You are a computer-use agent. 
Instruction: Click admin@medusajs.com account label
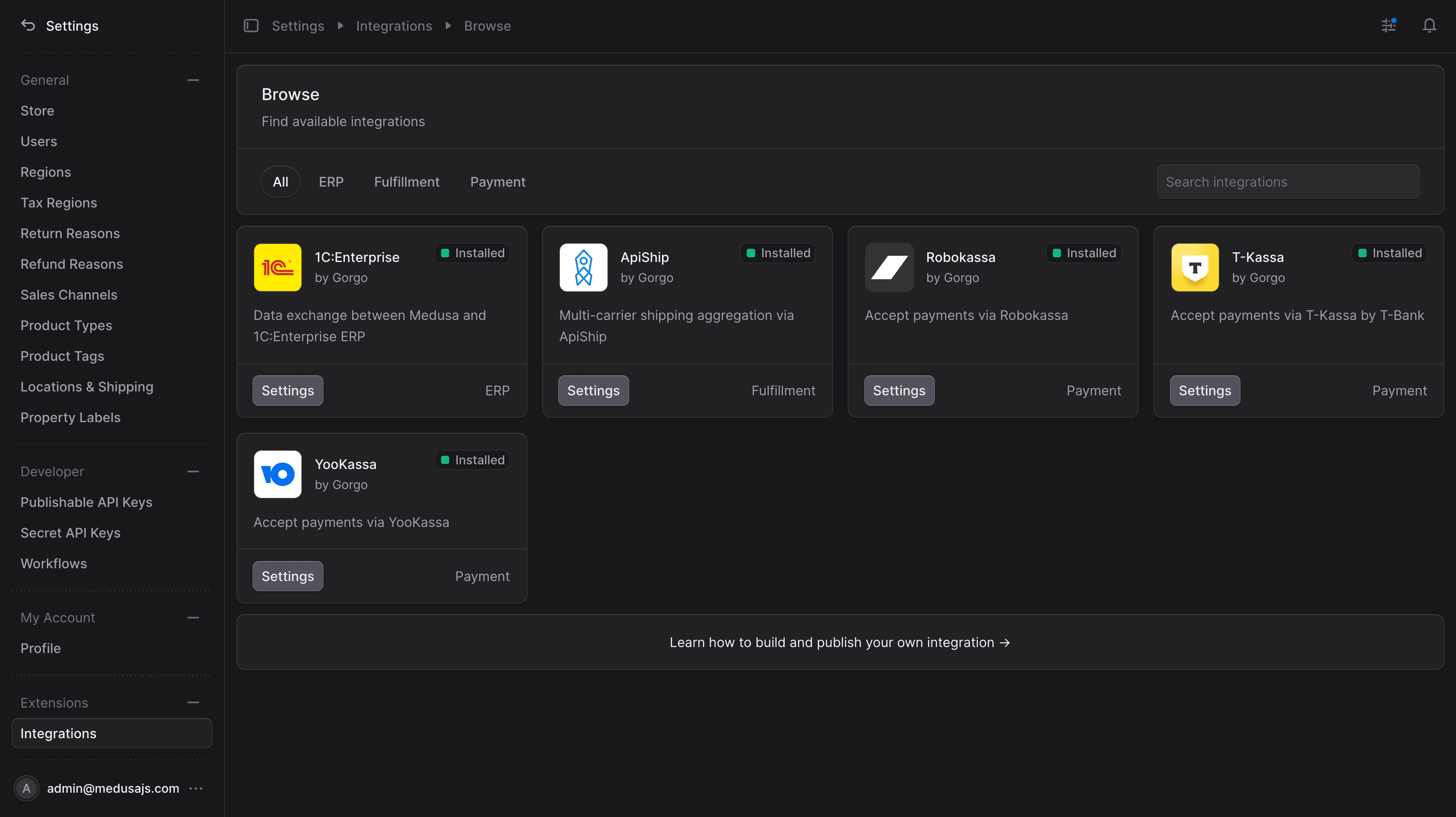113,788
